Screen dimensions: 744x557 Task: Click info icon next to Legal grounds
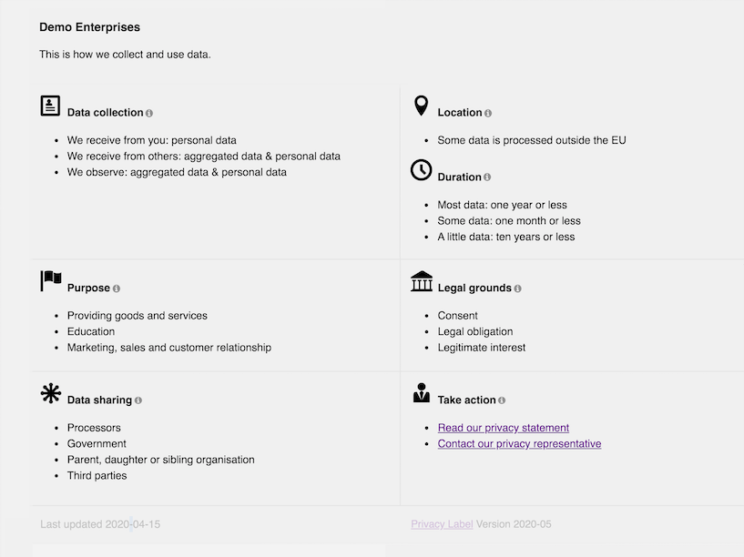[517, 288]
